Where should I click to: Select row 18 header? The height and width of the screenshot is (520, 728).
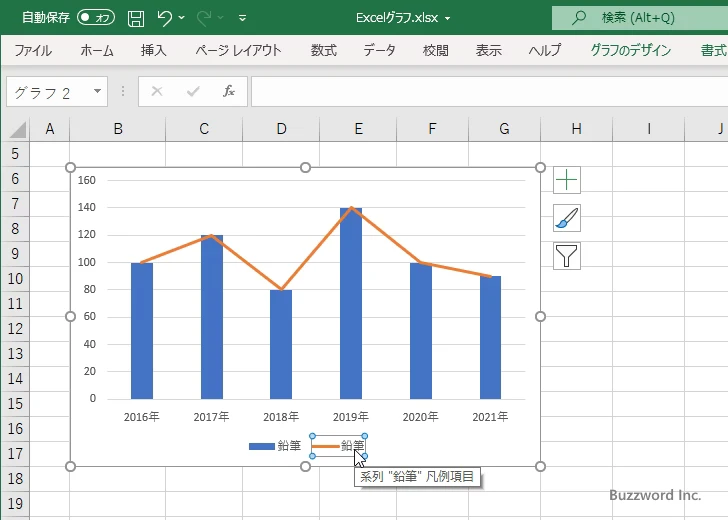tap(15, 479)
